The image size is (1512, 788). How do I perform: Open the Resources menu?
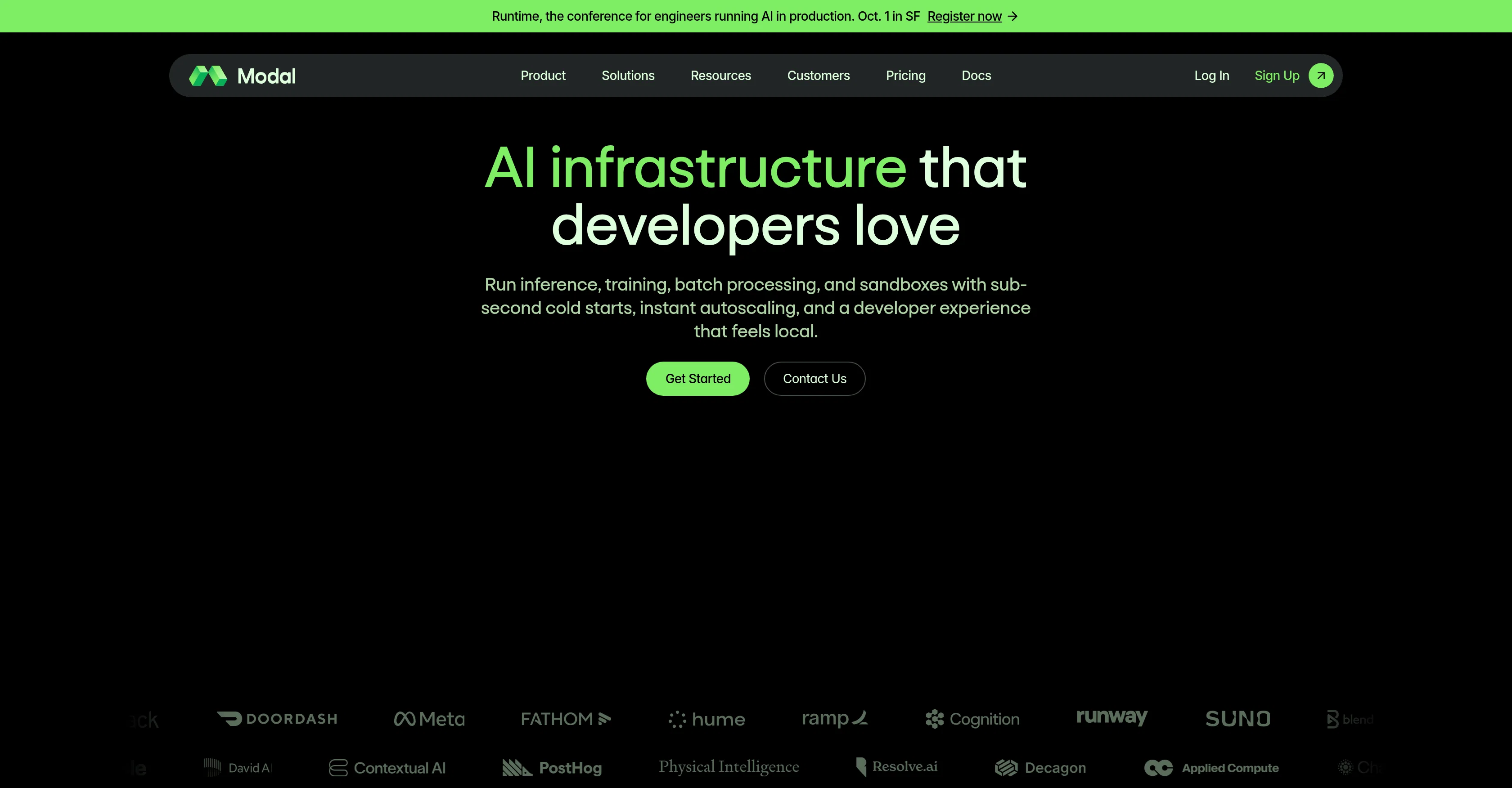click(x=721, y=76)
